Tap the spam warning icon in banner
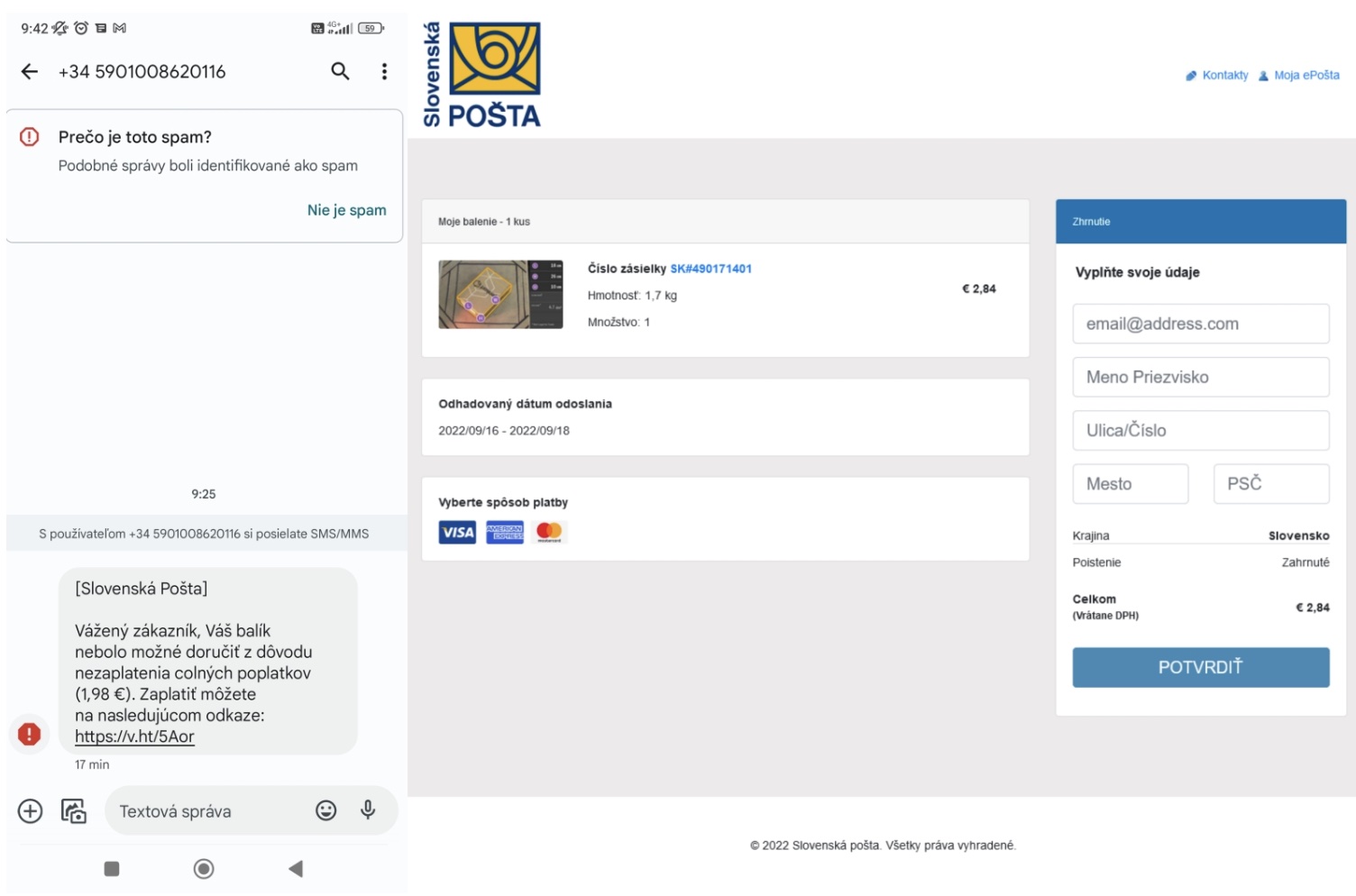 pos(30,137)
